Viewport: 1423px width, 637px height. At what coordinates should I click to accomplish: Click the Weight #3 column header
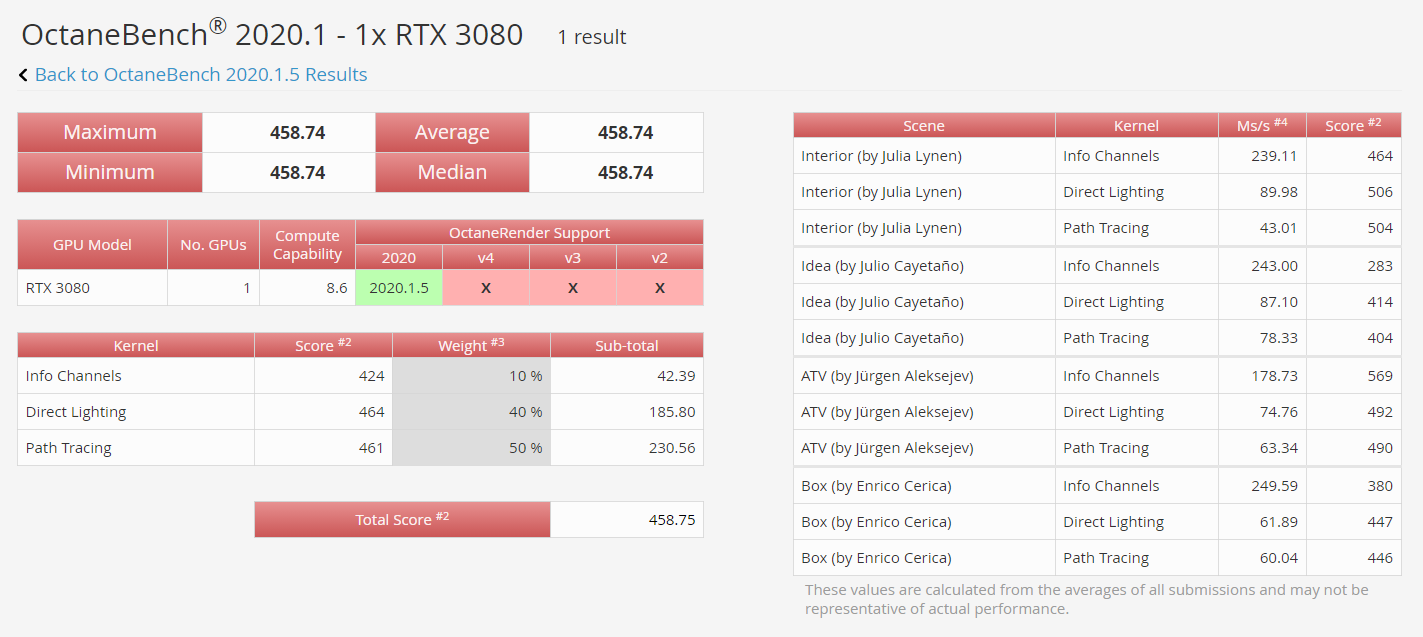click(471, 346)
